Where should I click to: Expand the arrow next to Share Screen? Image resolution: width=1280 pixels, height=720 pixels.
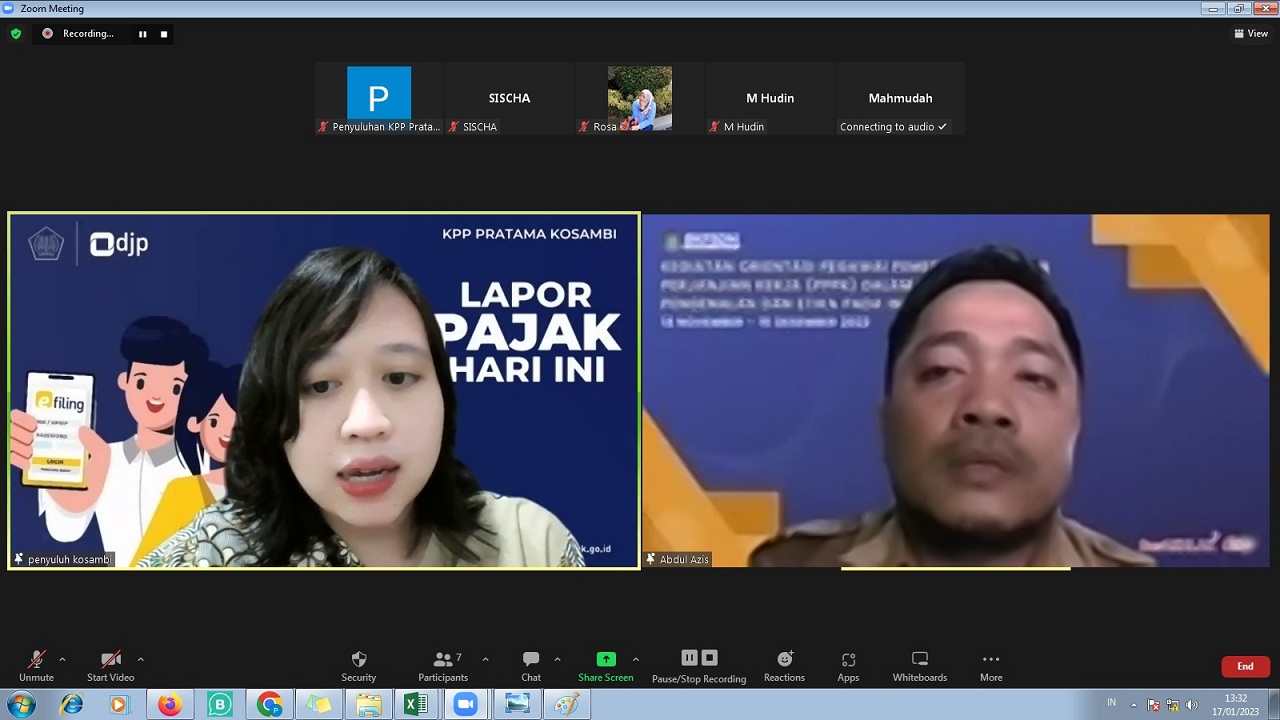point(636,659)
